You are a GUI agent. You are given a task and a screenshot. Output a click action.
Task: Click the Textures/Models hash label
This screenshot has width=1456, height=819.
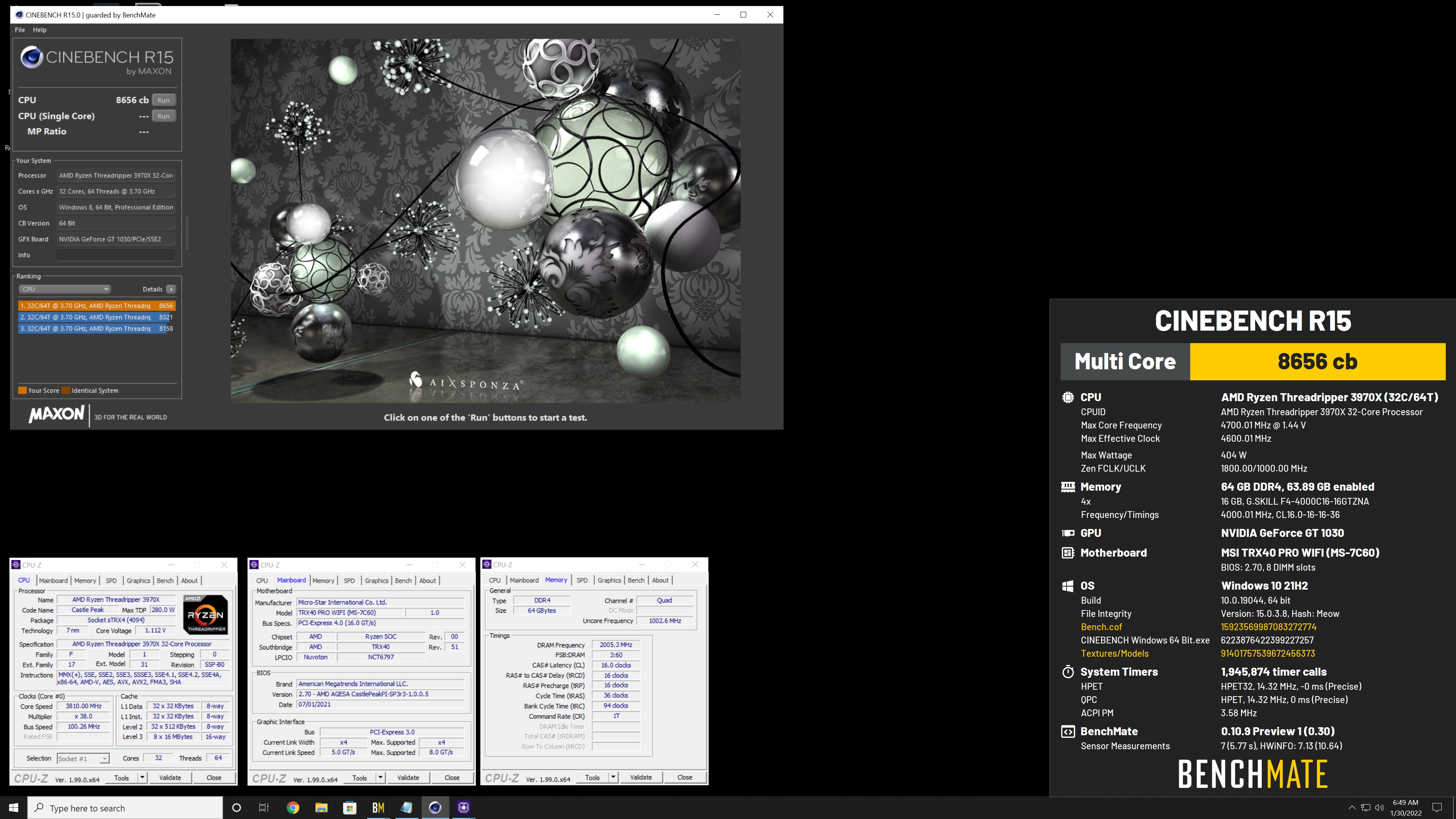coord(1115,653)
